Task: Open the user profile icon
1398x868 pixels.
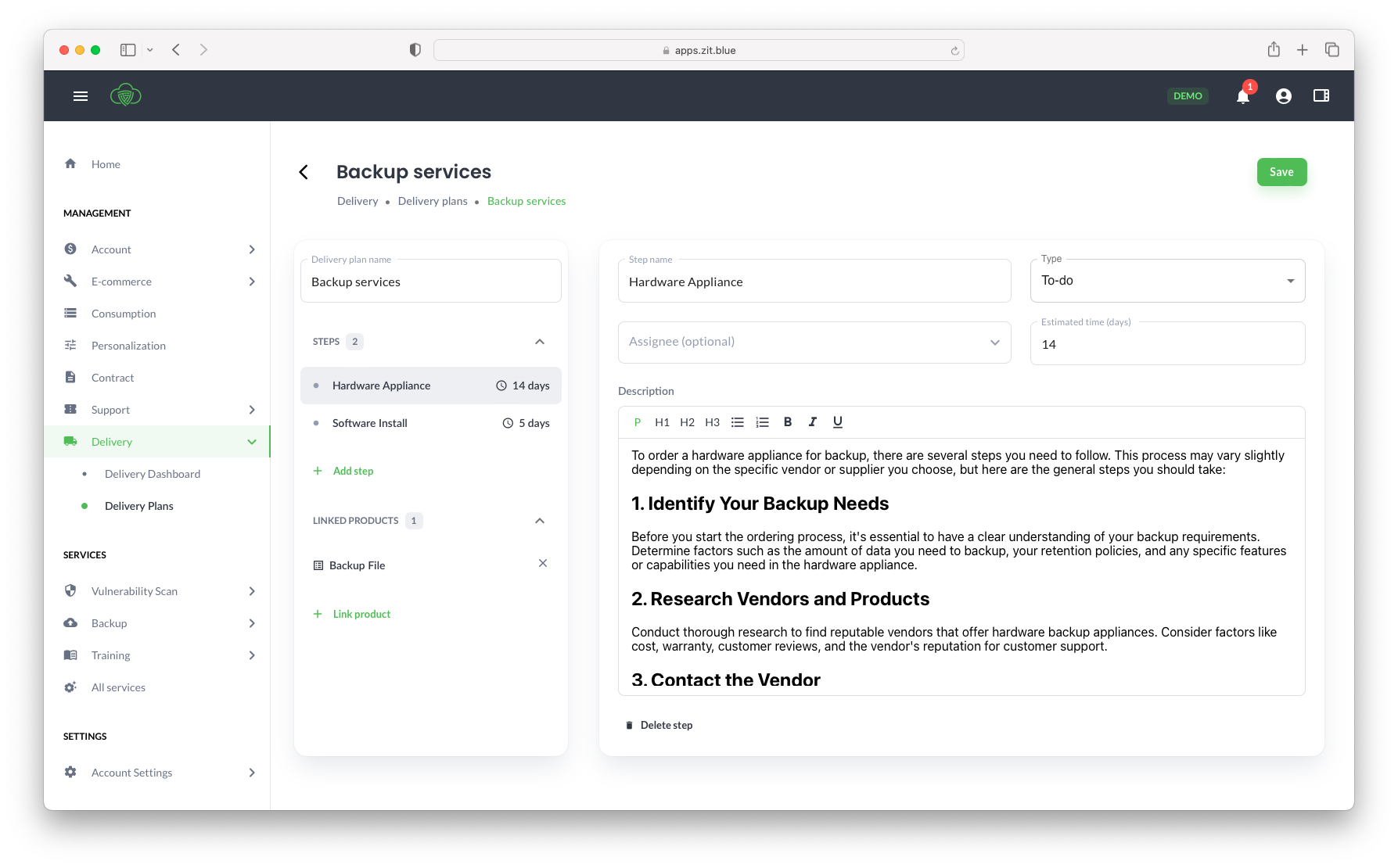Action: pos(1284,96)
